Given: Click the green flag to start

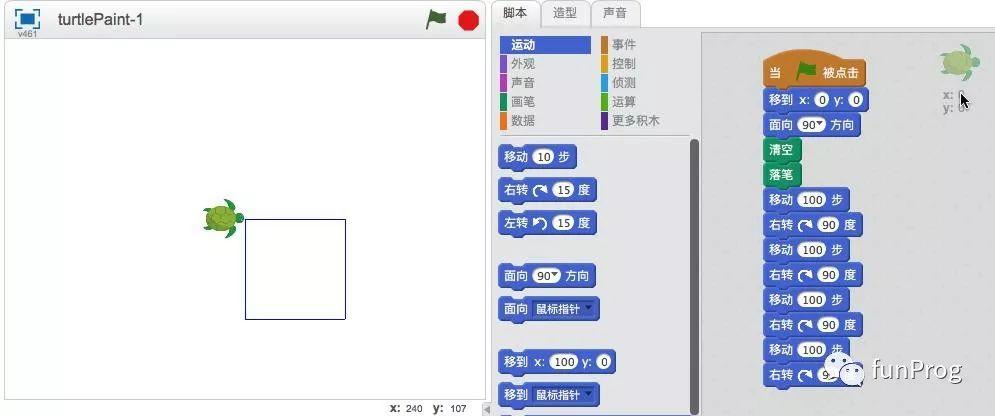Looking at the screenshot, I should click(436, 19).
